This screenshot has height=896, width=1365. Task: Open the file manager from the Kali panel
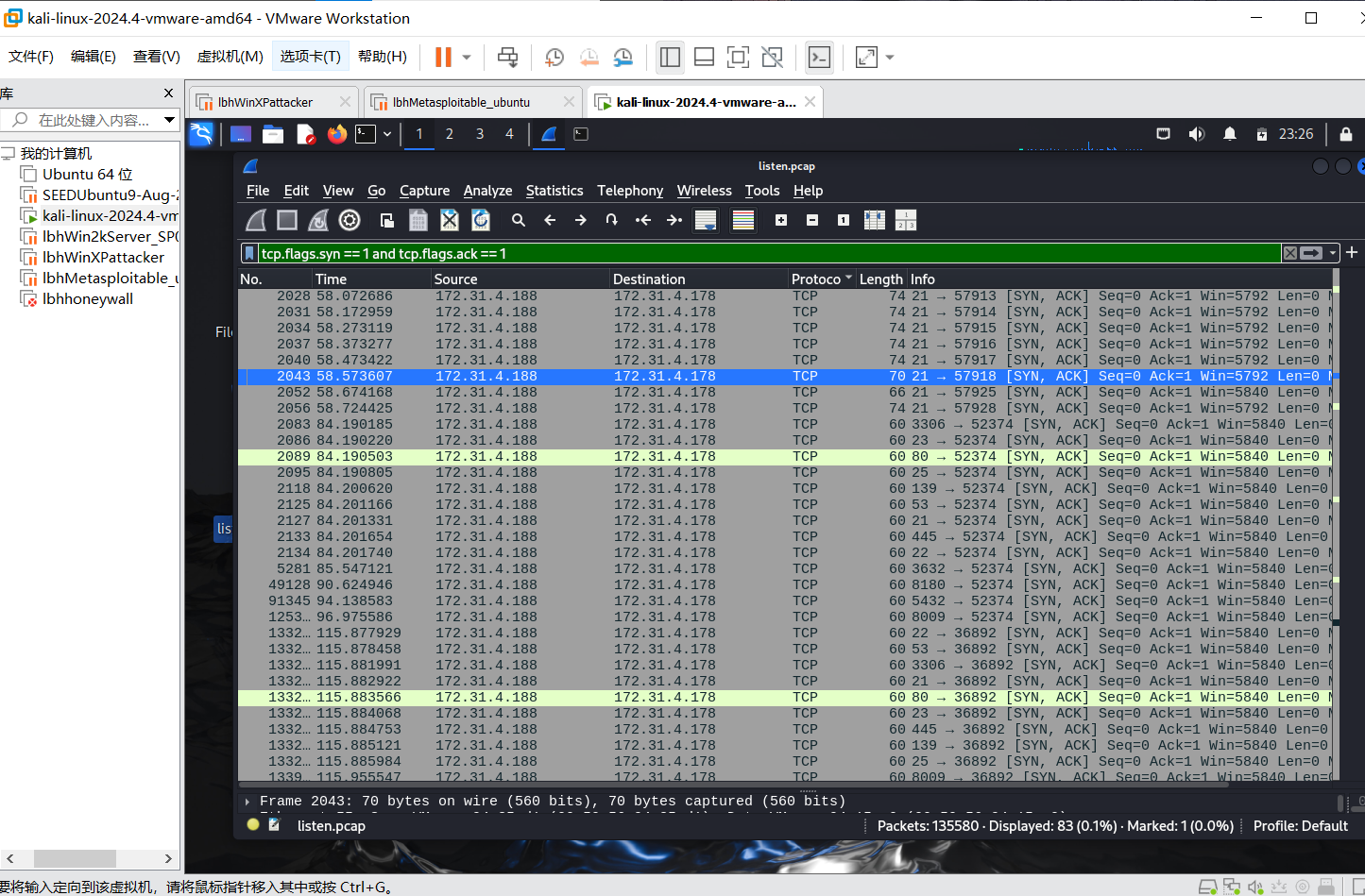[273, 134]
